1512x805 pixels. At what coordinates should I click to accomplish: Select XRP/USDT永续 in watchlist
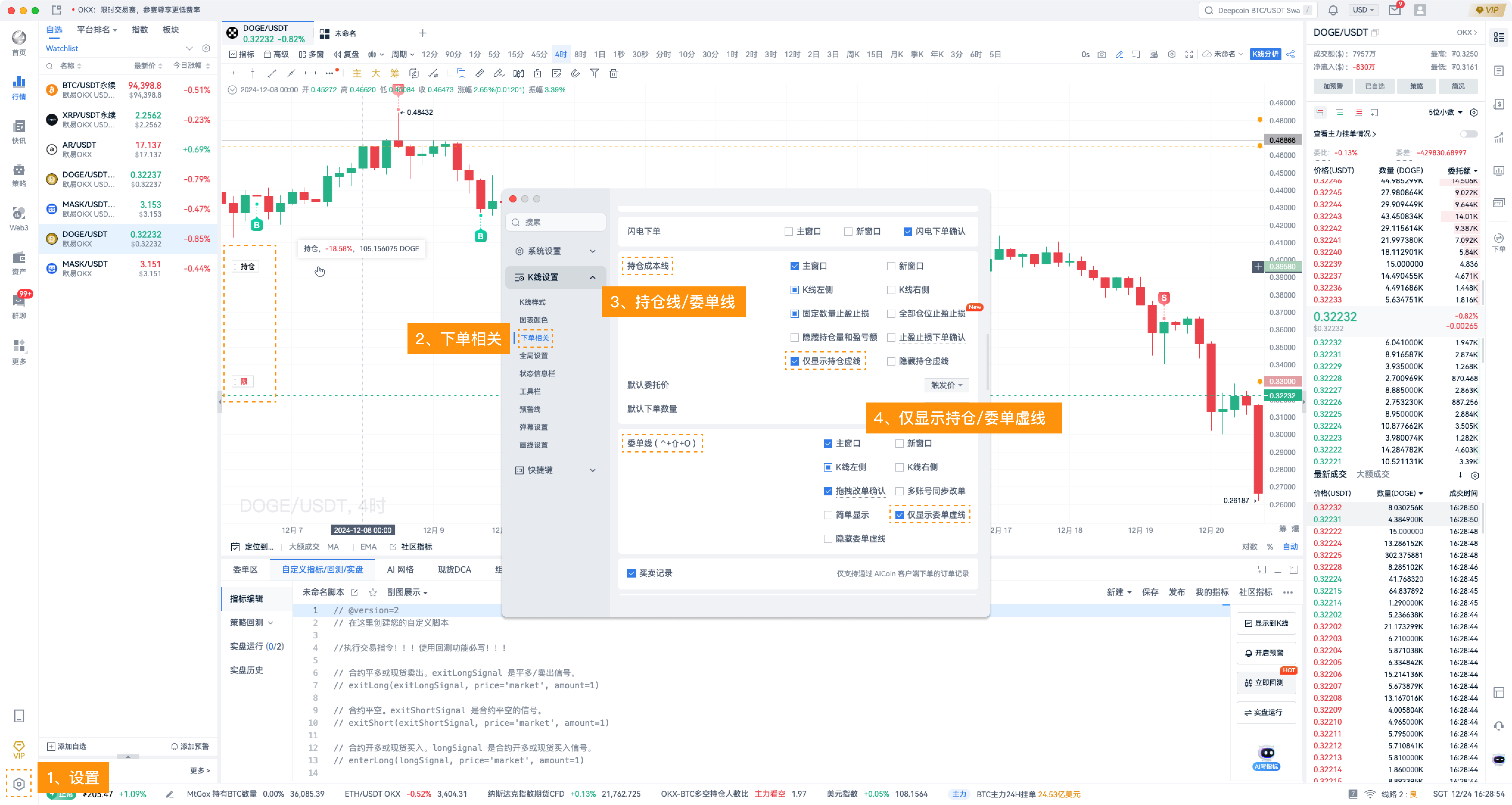tap(128, 120)
